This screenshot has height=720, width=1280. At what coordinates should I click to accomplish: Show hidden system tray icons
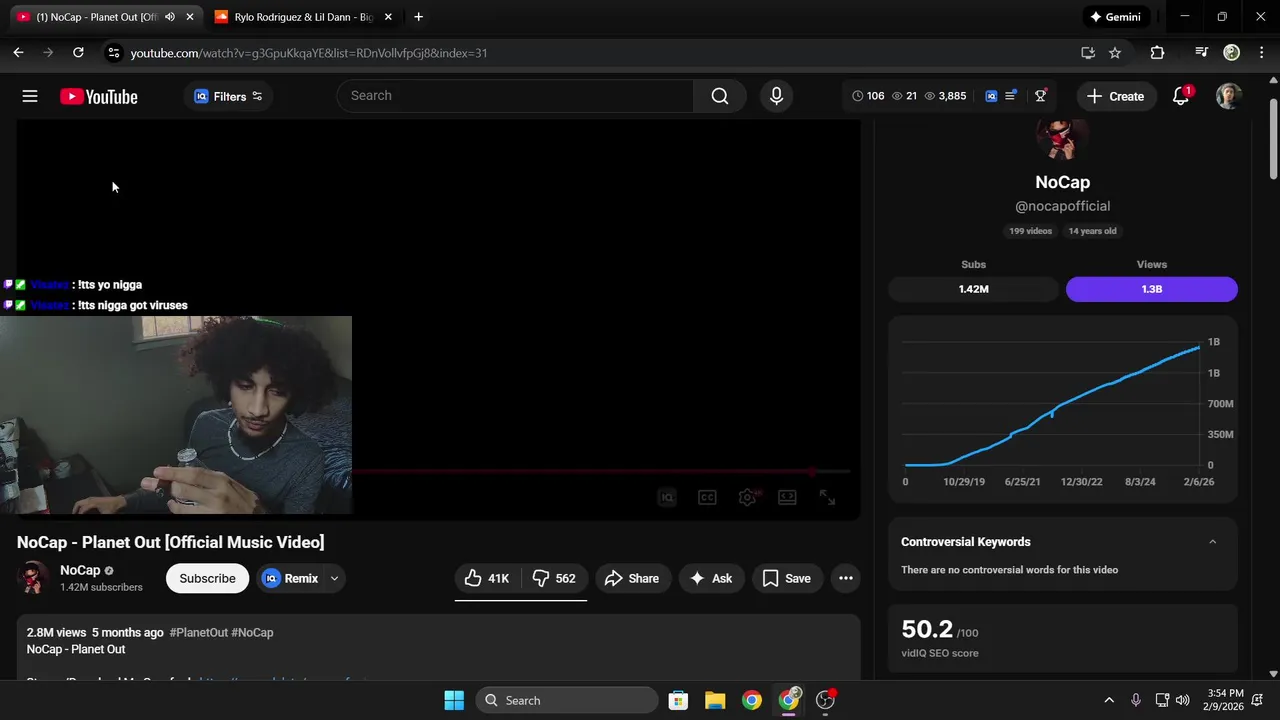pyautogui.click(x=1108, y=700)
